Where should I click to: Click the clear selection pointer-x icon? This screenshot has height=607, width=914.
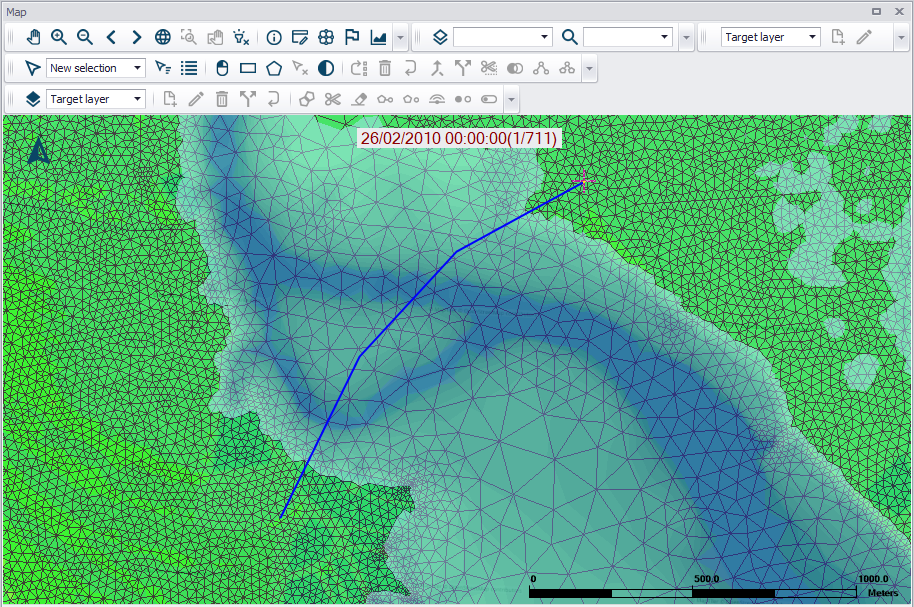click(x=300, y=68)
